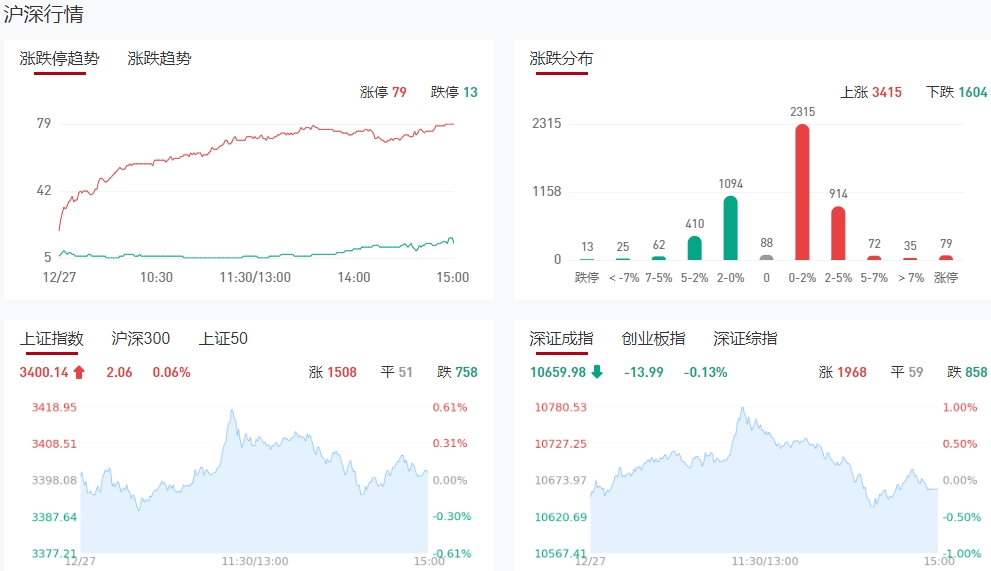Click the 跌停 13 legend in trend chart

pyautogui.click(x=454, y=92)
